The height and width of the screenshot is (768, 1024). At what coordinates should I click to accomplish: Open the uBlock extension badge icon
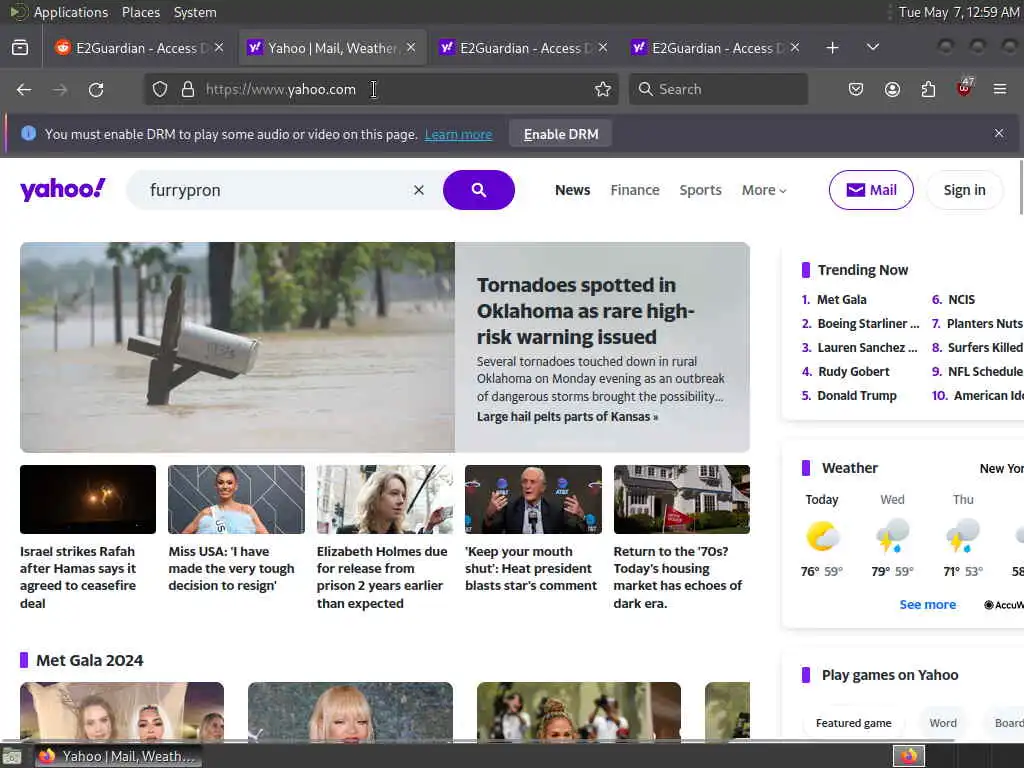965,88
